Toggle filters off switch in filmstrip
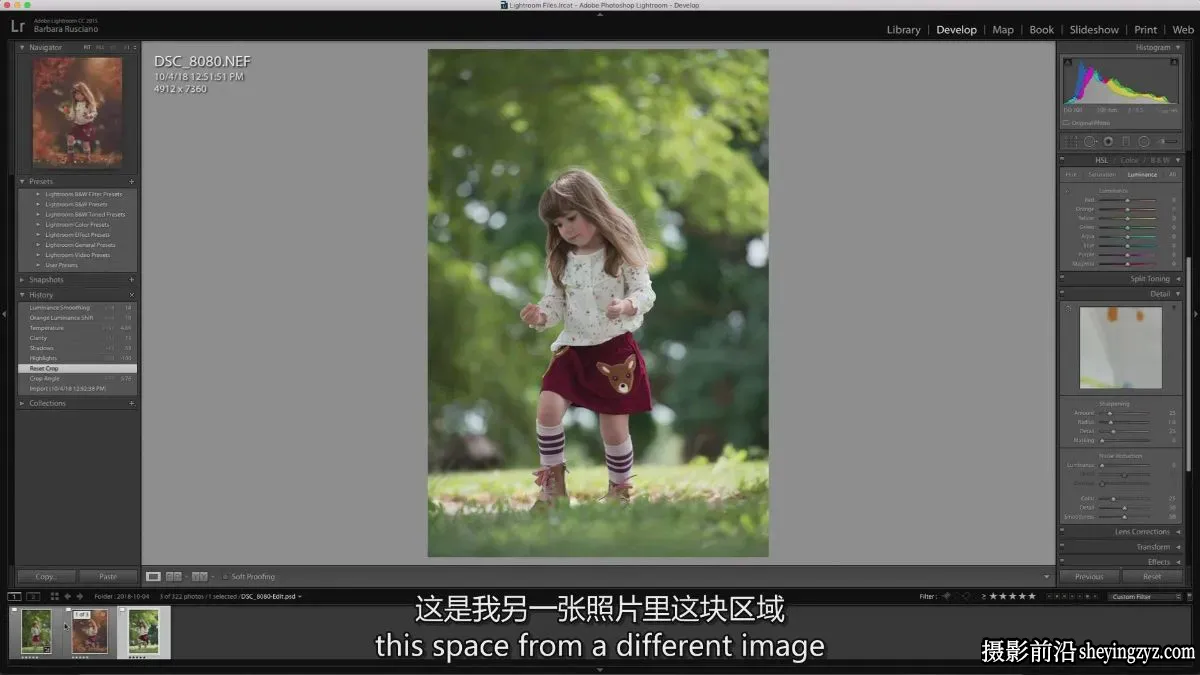Viewport: 1200px width, 675px height. [1189, 596]
